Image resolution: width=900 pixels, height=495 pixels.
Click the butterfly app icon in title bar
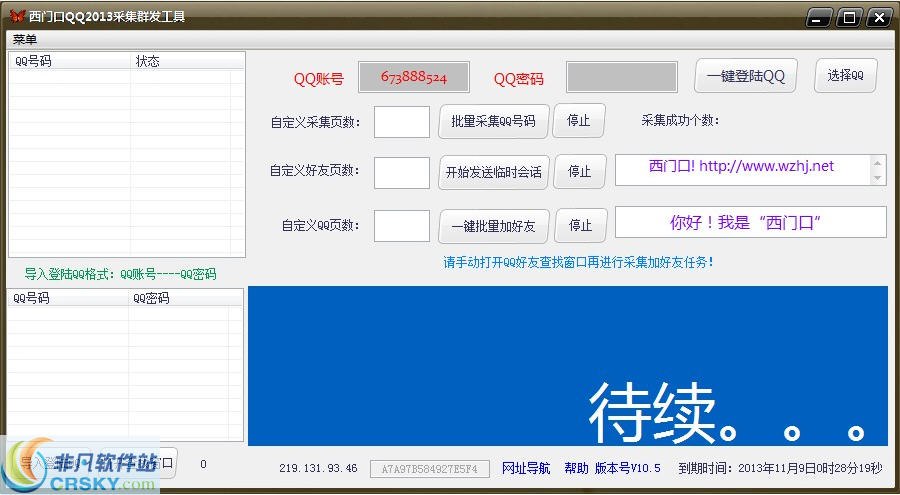[x=17, y=16]
